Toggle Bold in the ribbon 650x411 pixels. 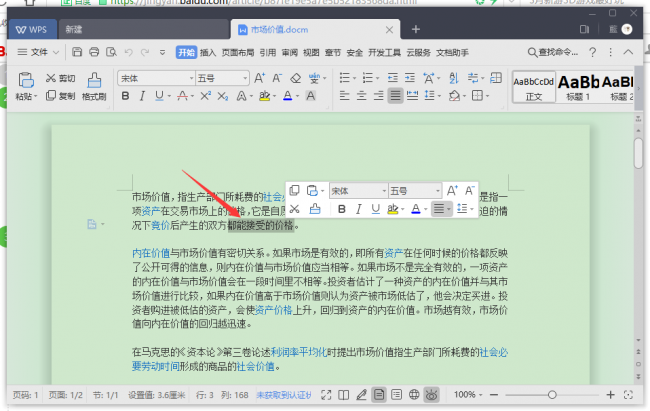(125, 96)
